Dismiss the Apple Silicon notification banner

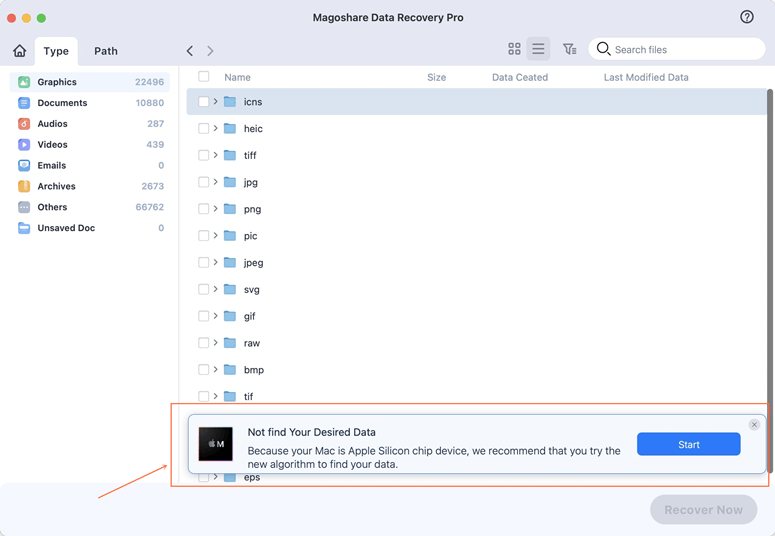click(x=754, y=425)
